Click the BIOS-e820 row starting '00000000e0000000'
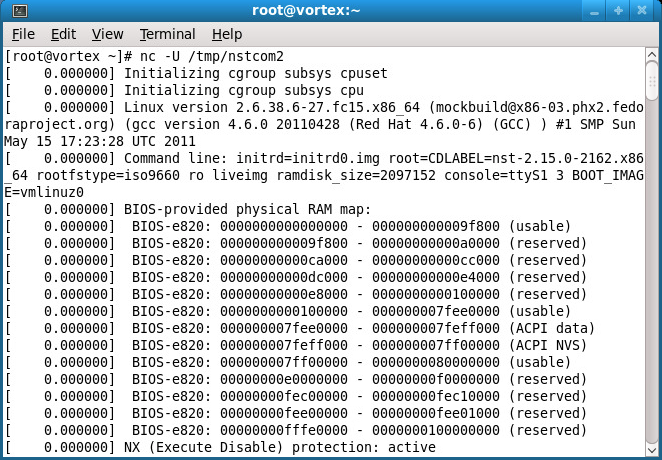The width and height of the screenshot is (662, 460). pos(296,379)
